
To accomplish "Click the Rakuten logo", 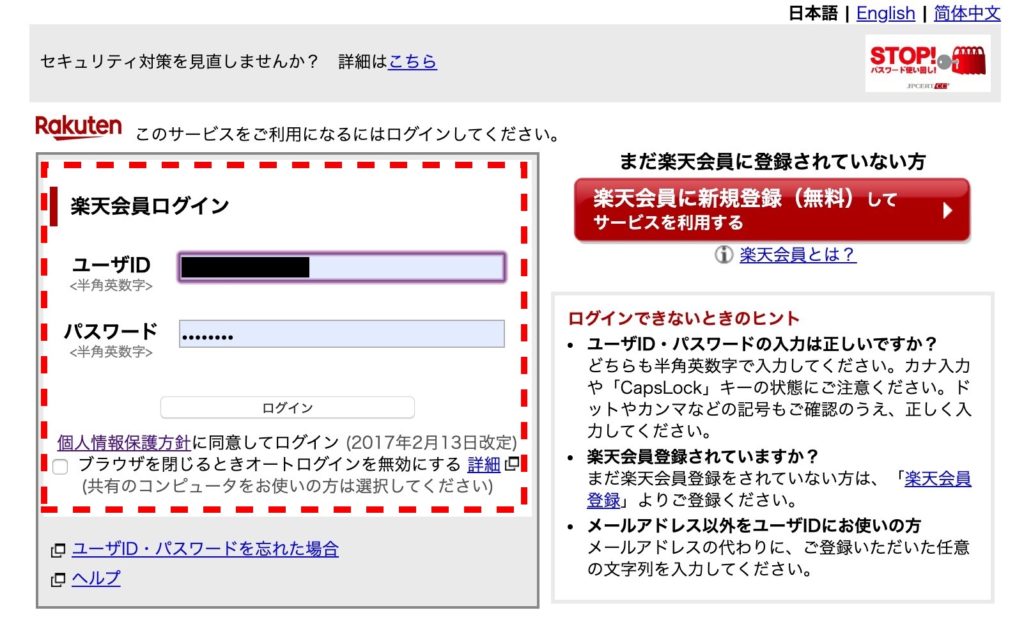I will (78, 128).
